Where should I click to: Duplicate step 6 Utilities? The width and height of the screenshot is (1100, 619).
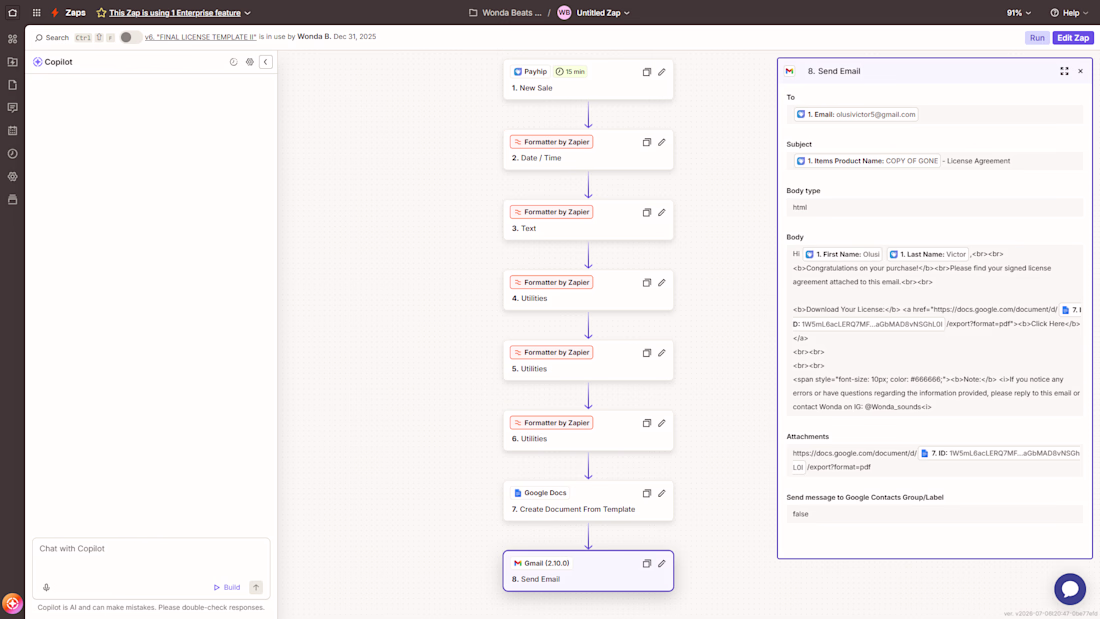[647, 422]
